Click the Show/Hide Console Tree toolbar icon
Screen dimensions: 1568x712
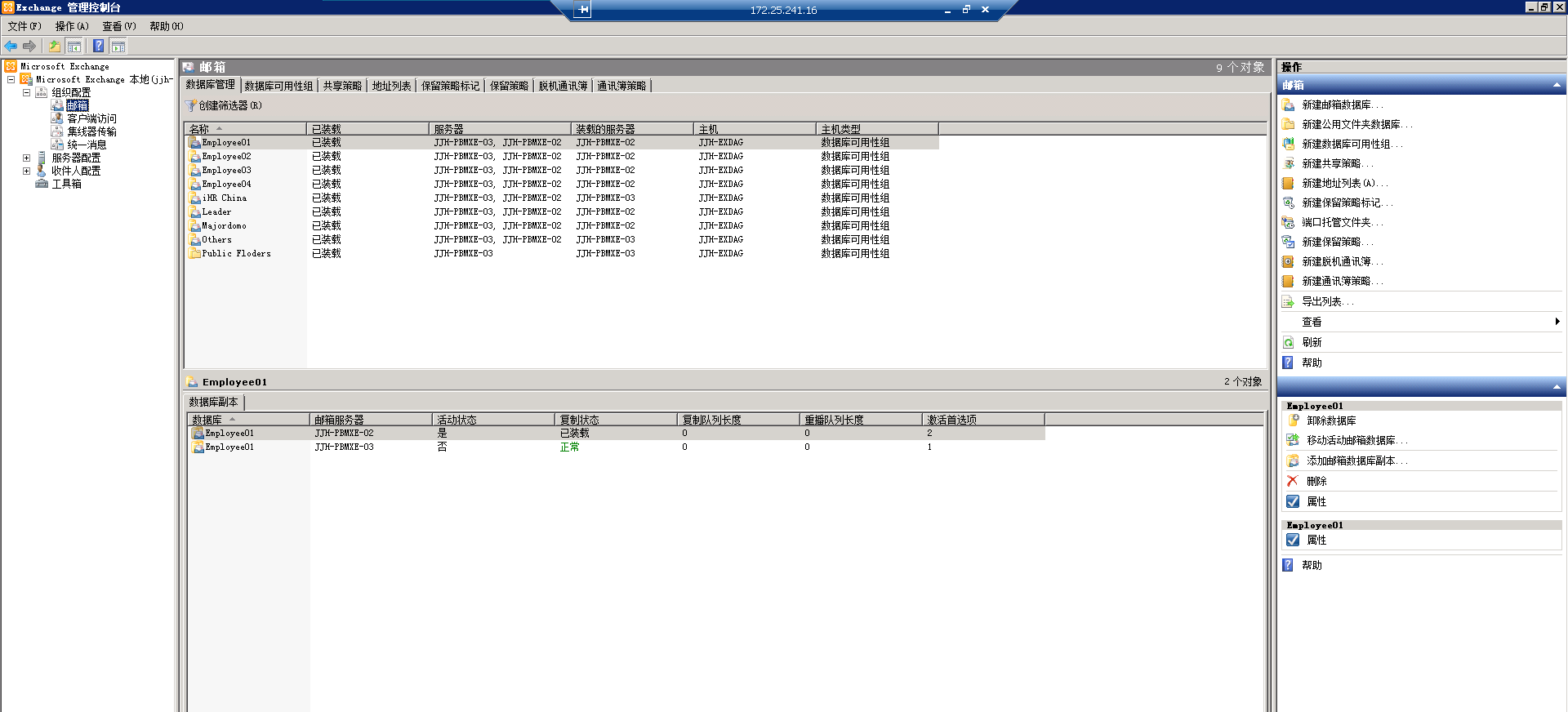tap(73, 47)
